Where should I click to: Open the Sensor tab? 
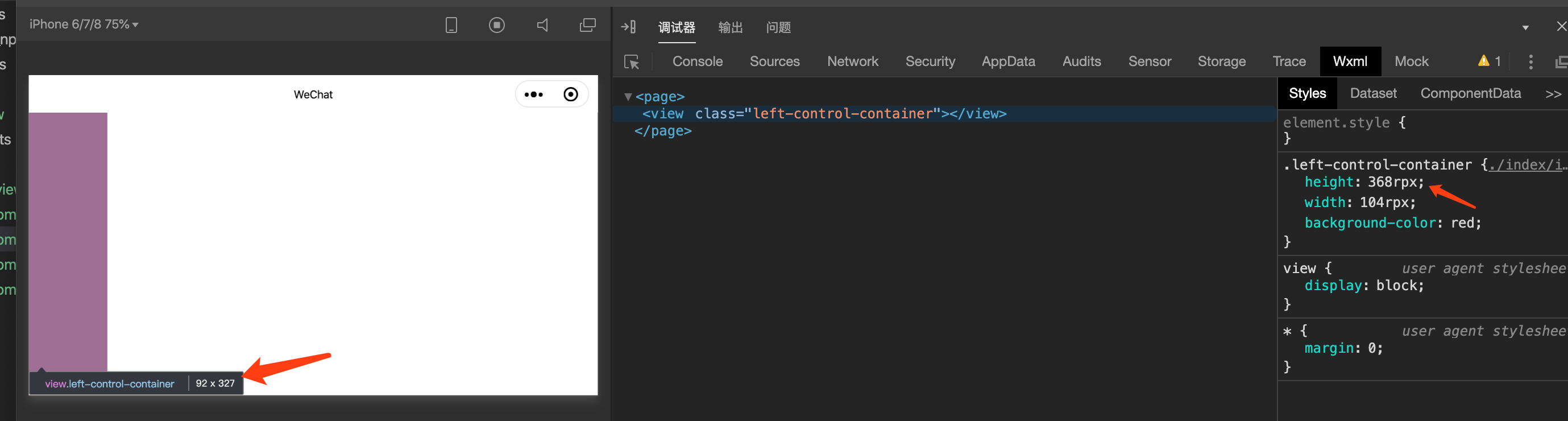[1149, 61]
